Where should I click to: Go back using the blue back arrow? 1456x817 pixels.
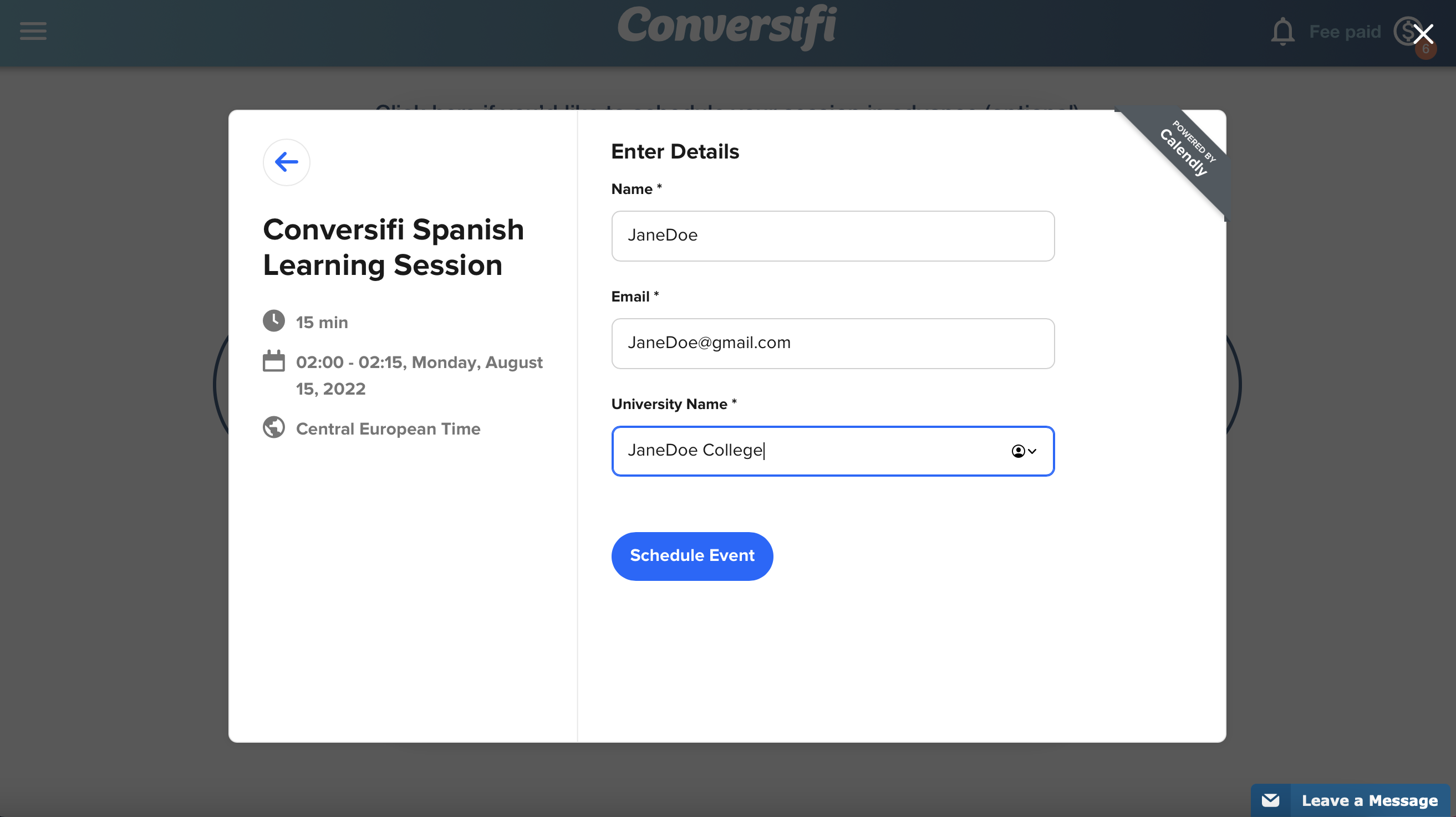[x=286, y=162]
